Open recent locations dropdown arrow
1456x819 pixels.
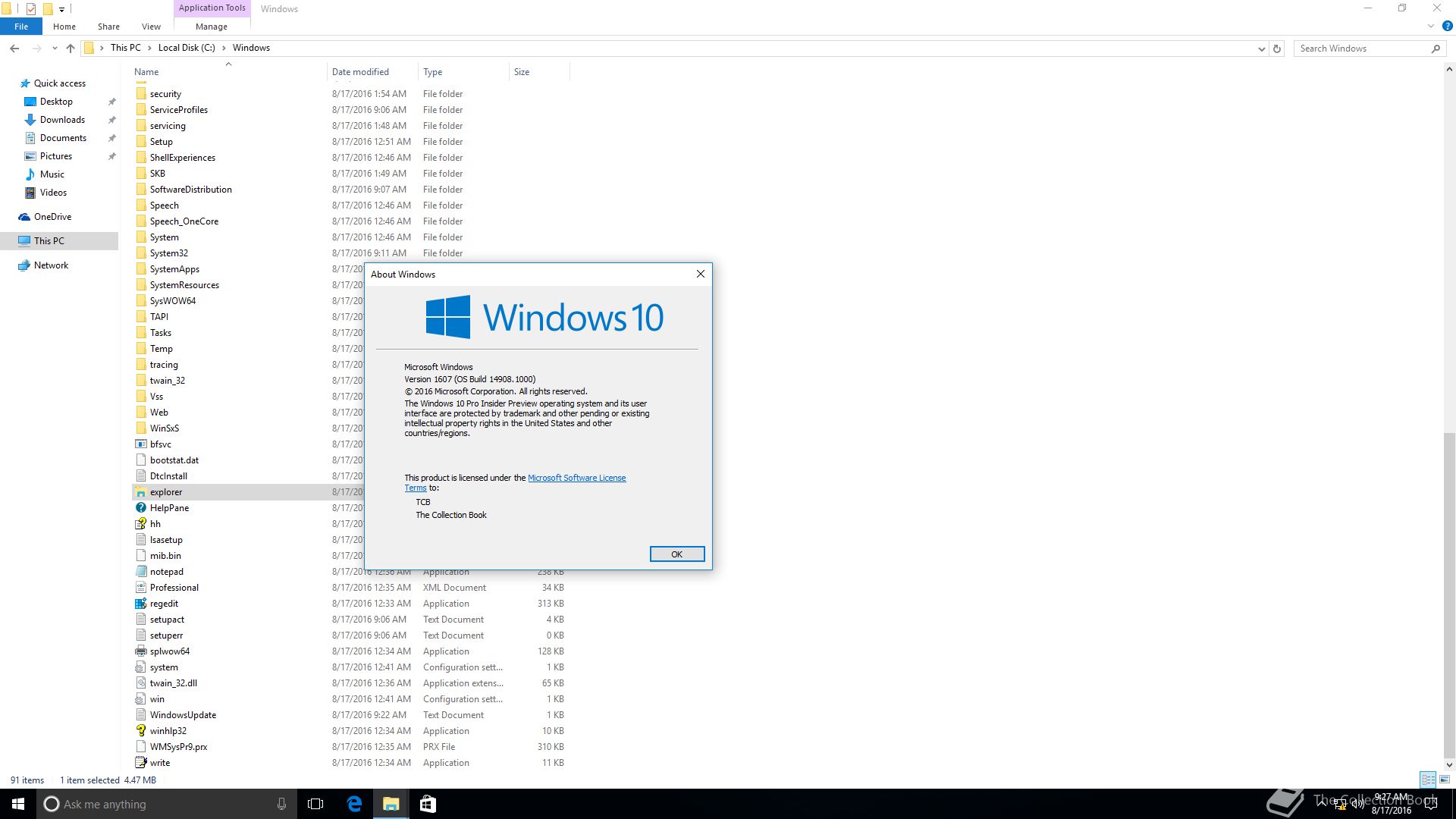[x=55, y=49]
